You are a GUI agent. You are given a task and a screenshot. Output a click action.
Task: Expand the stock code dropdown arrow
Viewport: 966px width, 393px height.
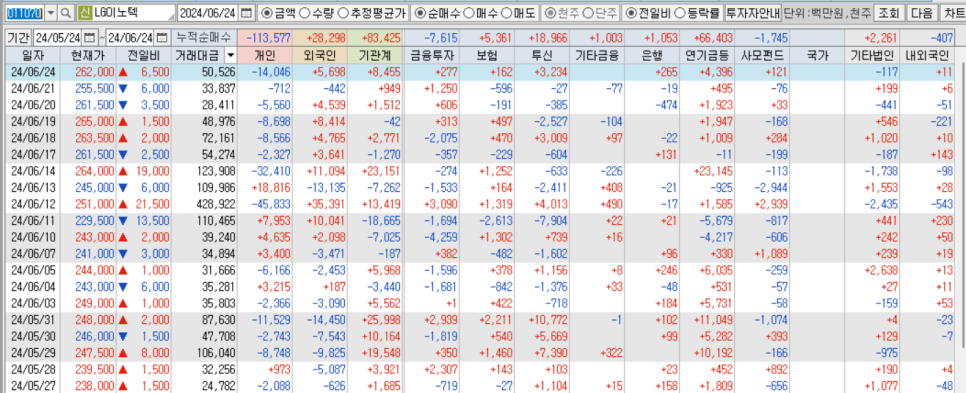point(51,12)
